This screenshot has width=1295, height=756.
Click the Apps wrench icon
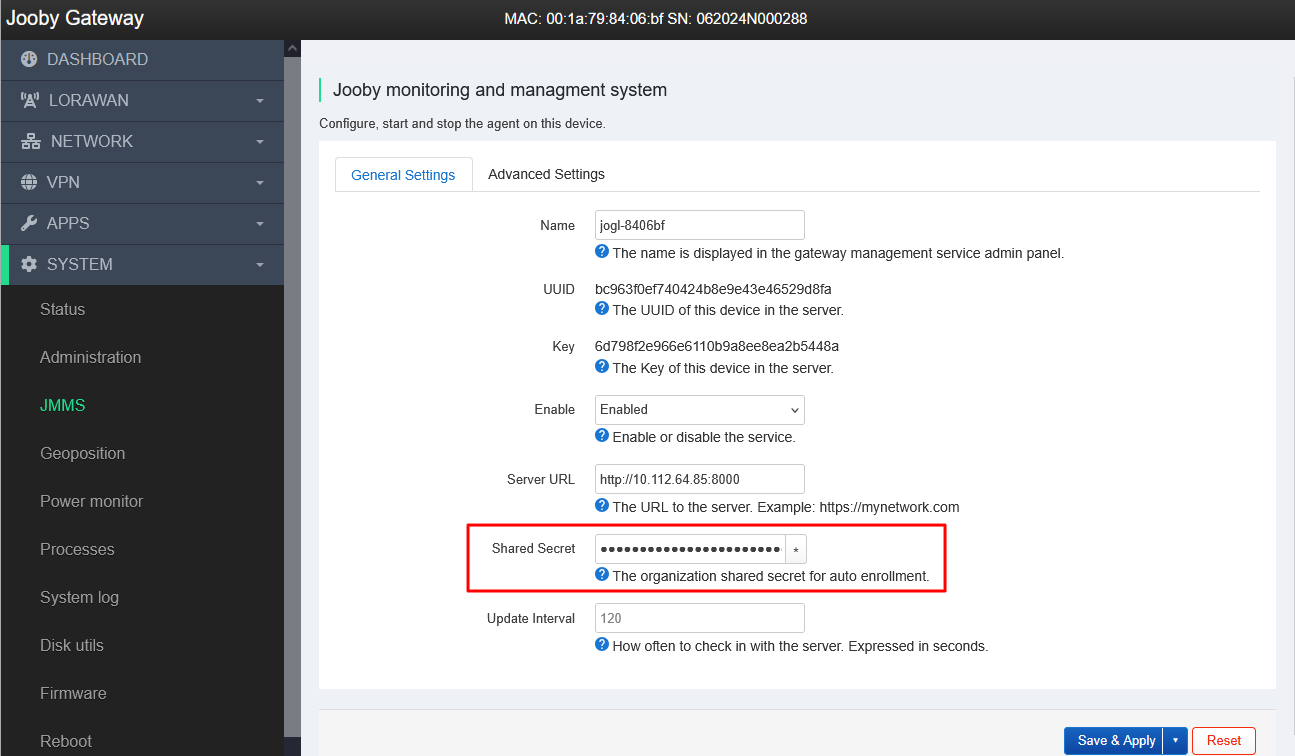[x=29, y=224]
